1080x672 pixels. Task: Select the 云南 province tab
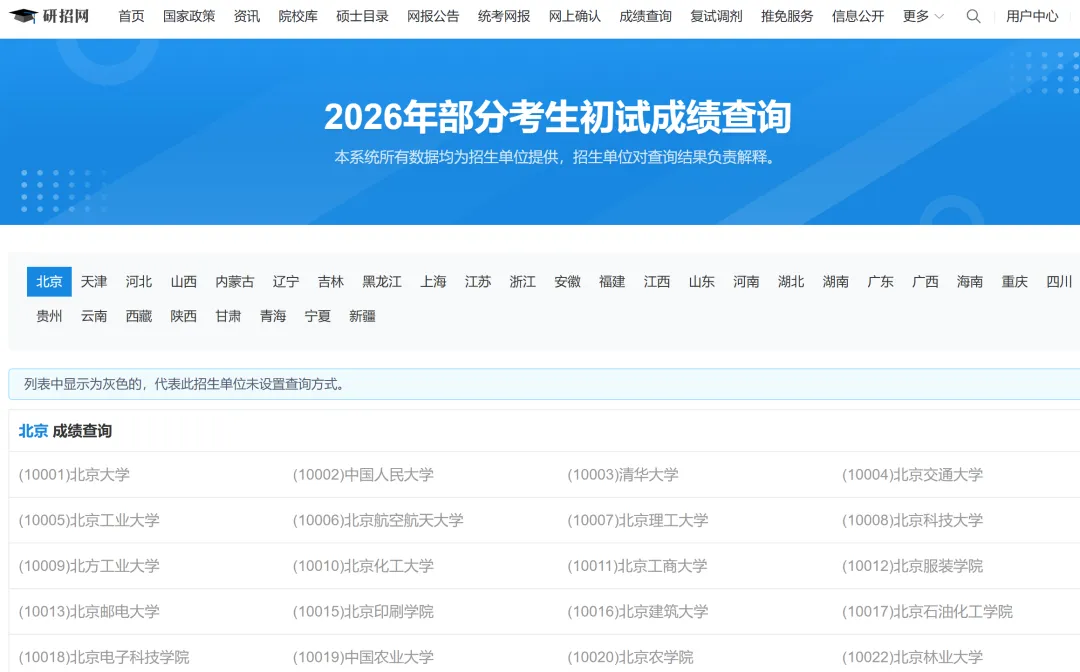(x=94, y=316)
